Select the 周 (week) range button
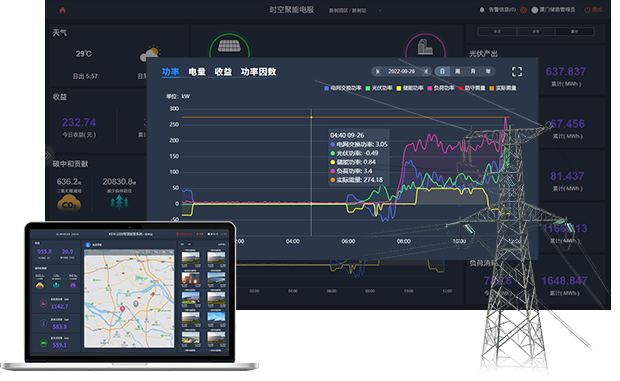This screenshot has height=381, width=620. [457, 72]
